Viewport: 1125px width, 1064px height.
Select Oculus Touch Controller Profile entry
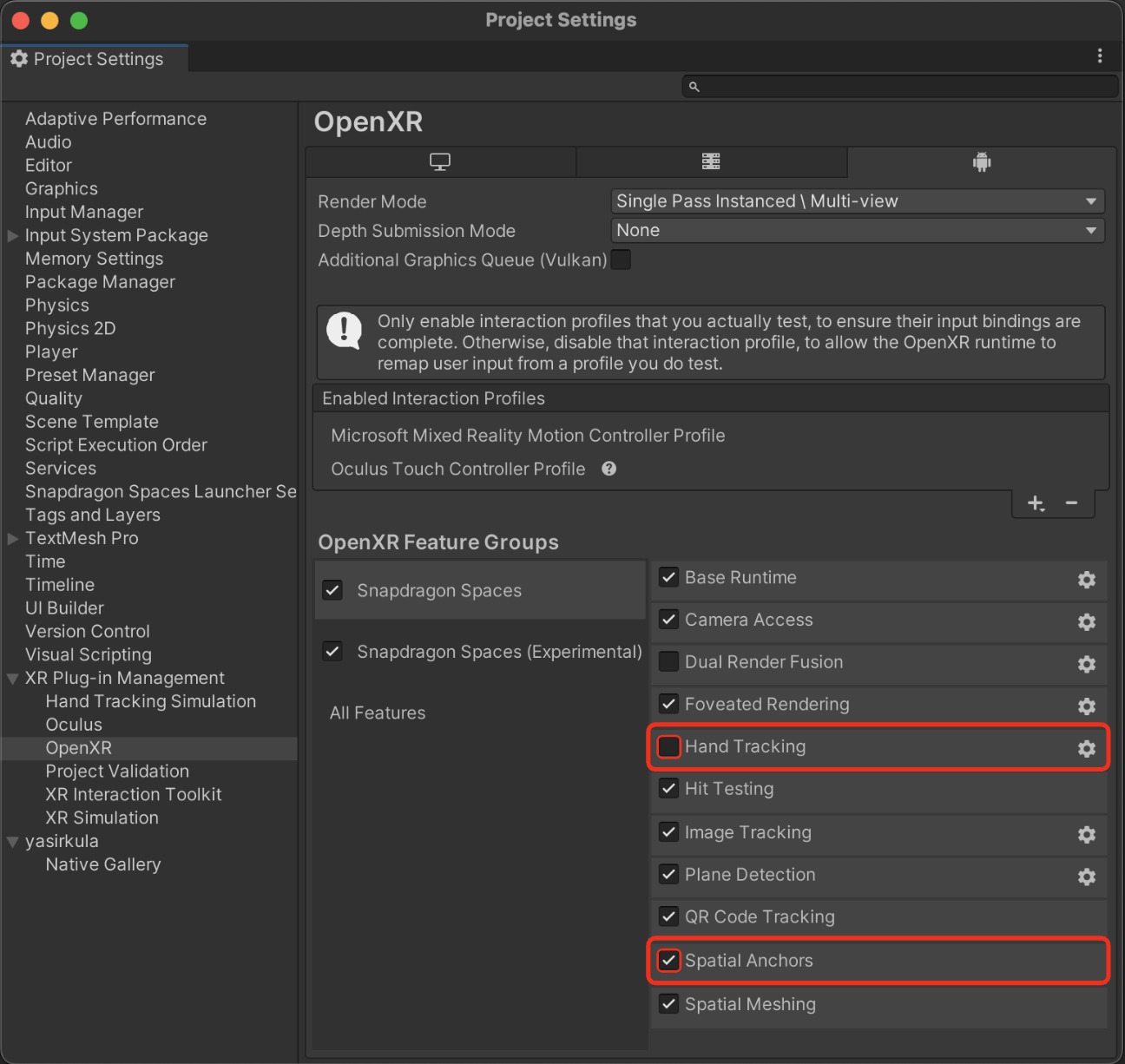[x=458, y=469]
